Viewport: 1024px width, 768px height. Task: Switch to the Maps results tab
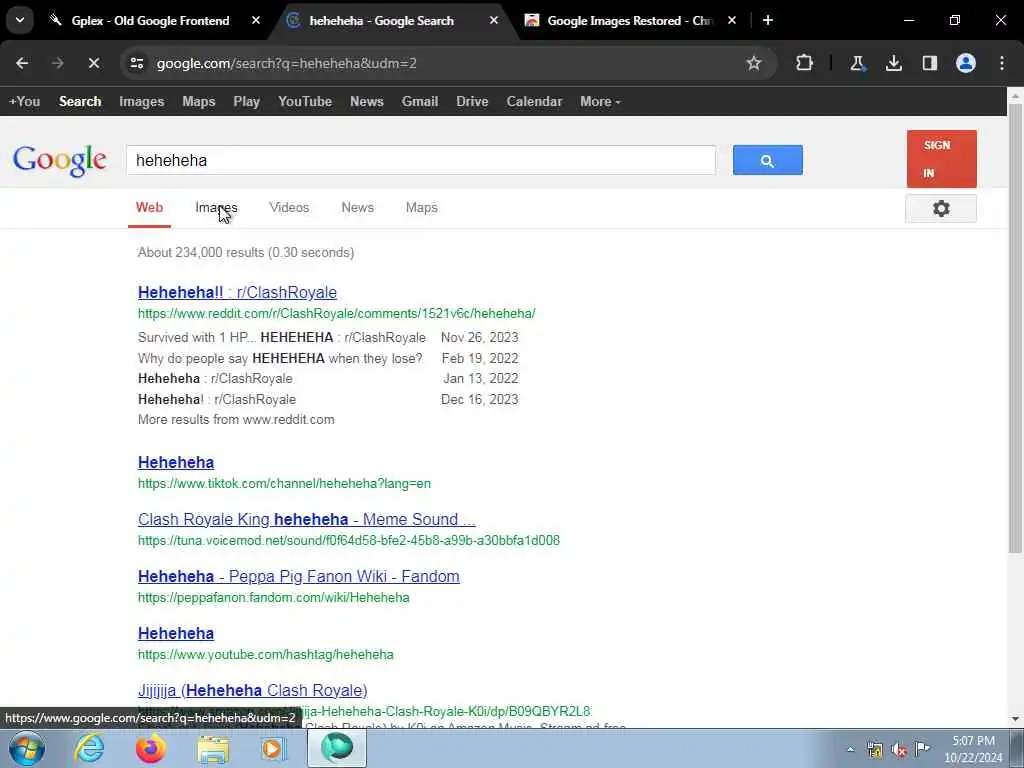tap(421, 208)
